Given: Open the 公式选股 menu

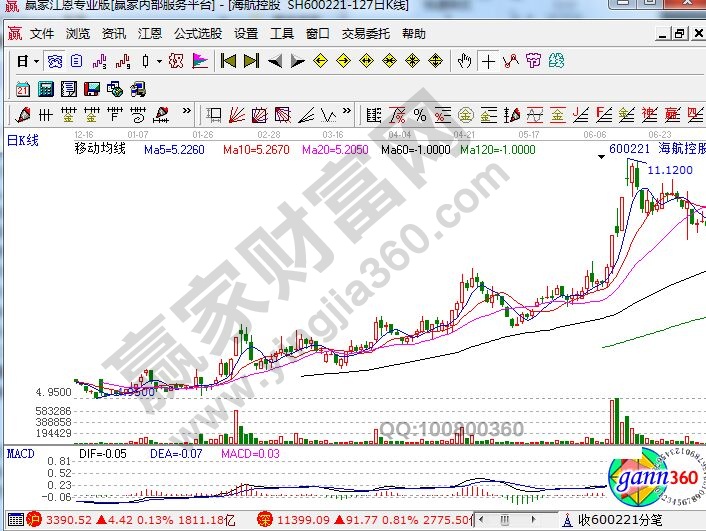Looking at the screenshot, I should point(198,33).
